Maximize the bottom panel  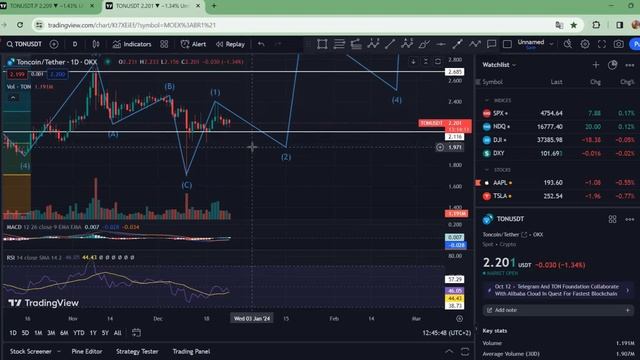tap(465, 351)
